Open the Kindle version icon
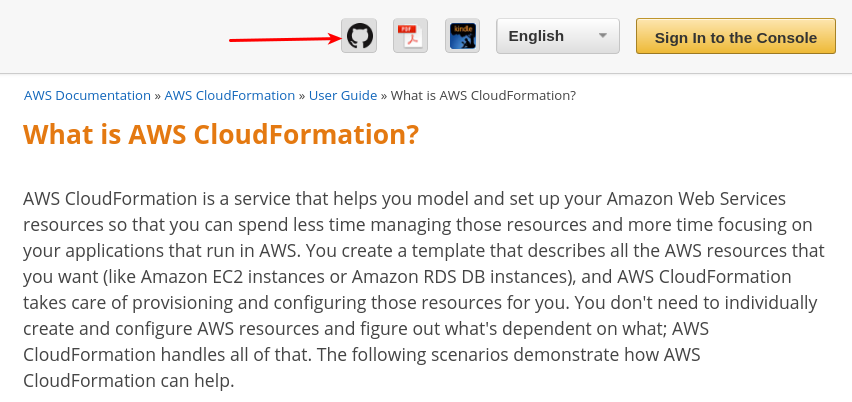This screenshot has height=402, width=852. pos(462,36)
